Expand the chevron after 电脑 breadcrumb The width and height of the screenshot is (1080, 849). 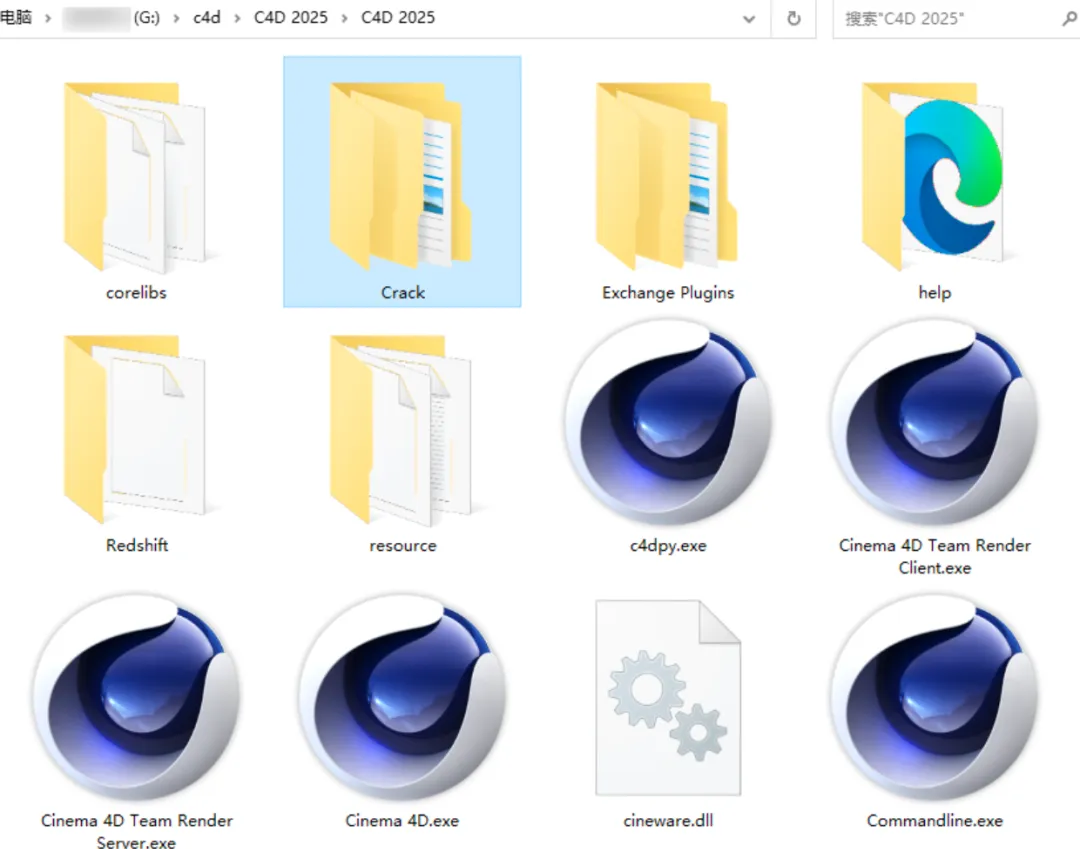click(48, 18)
